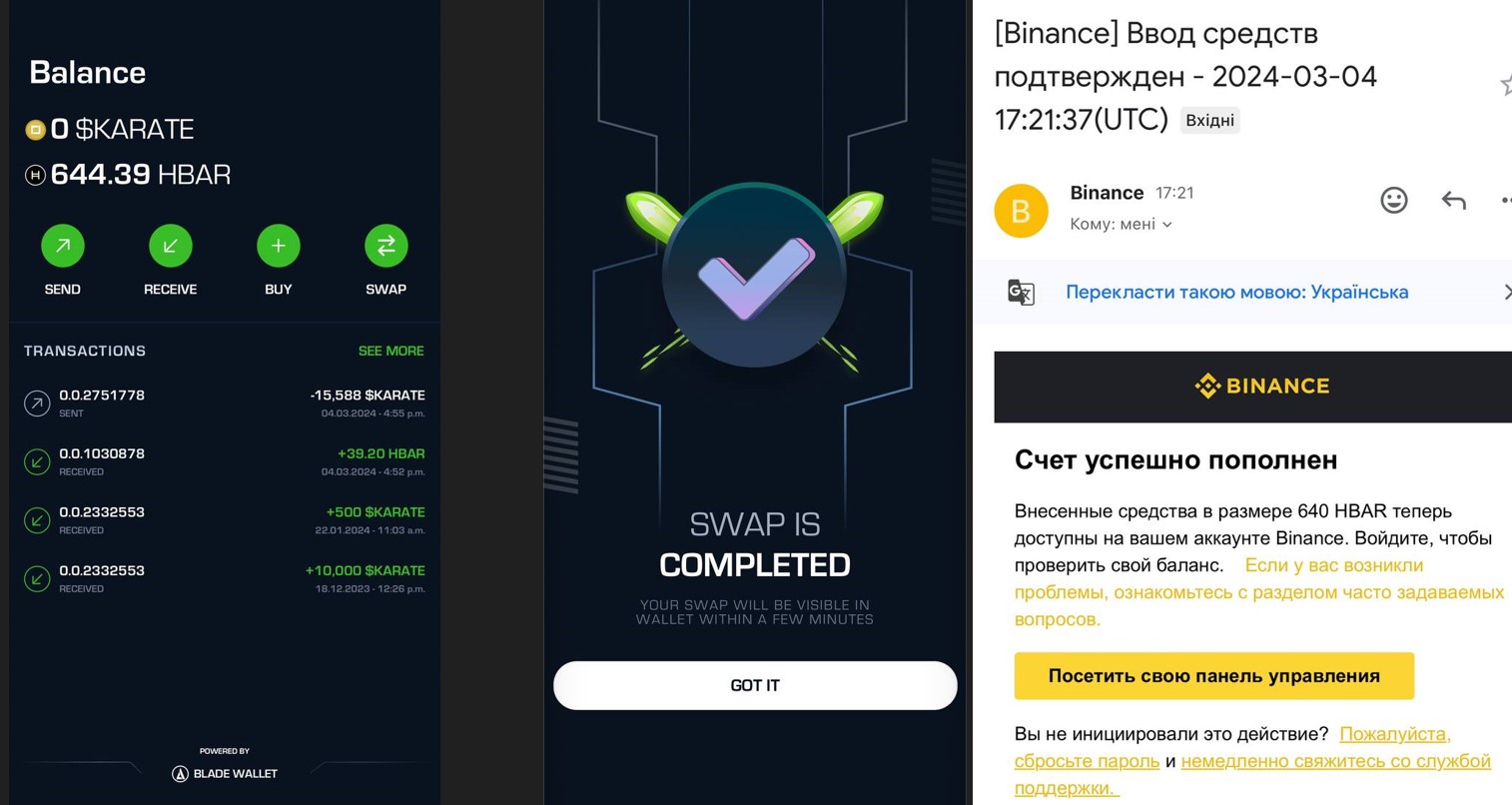Image resolution: width=1512 pixels, height=805 pixels.
Task: Click the Binance sender avatar
Action: coord(1021,211)
